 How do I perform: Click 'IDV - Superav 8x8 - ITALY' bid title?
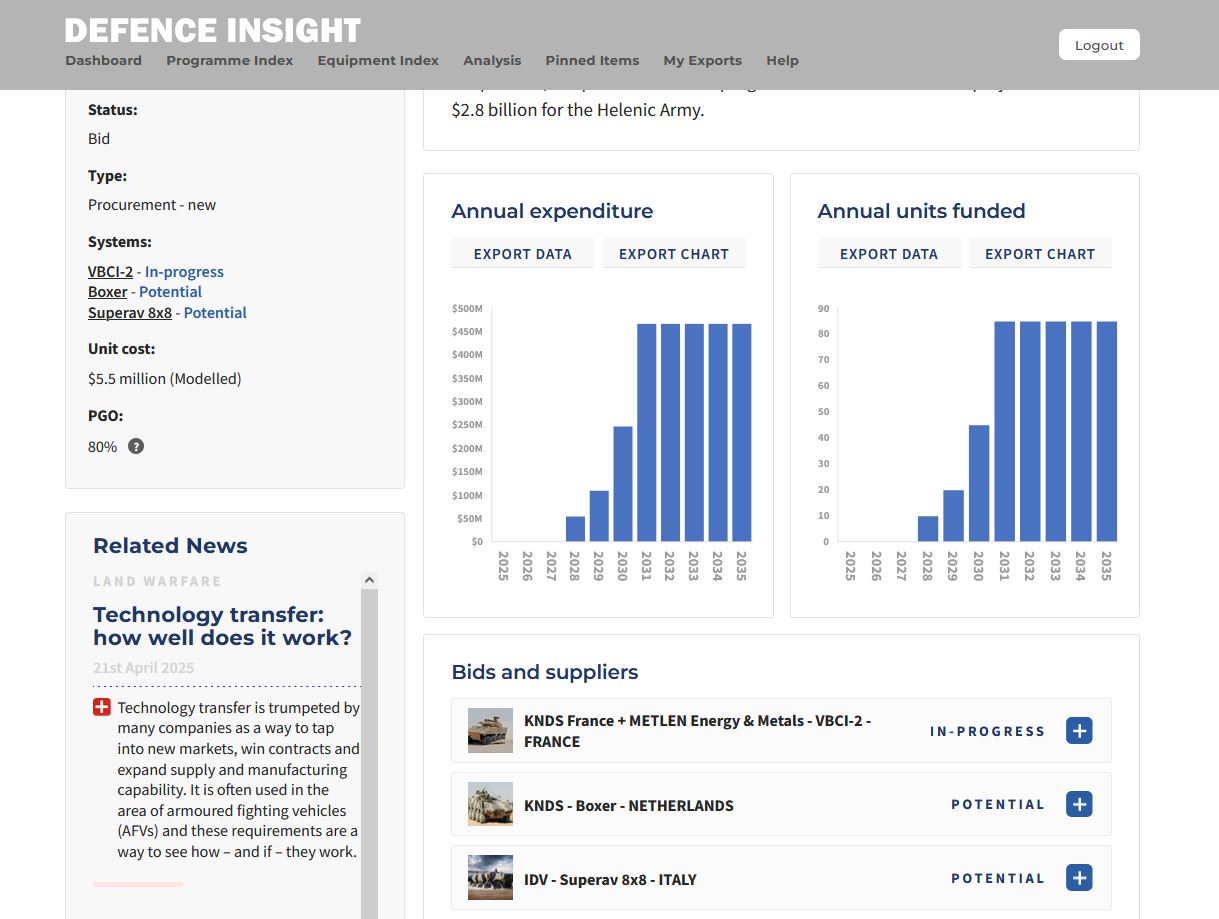click(x=610, y=880)
